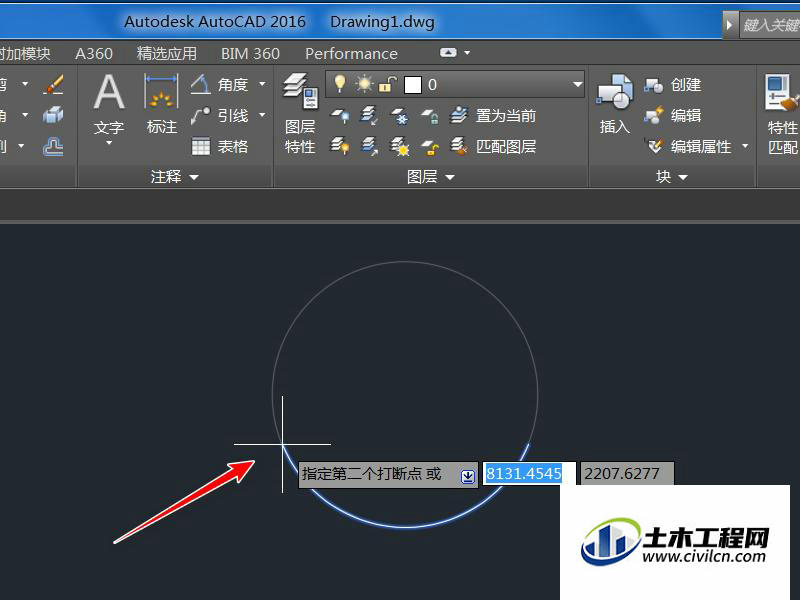Start the 标注 dimension tool

click(162, 104)
